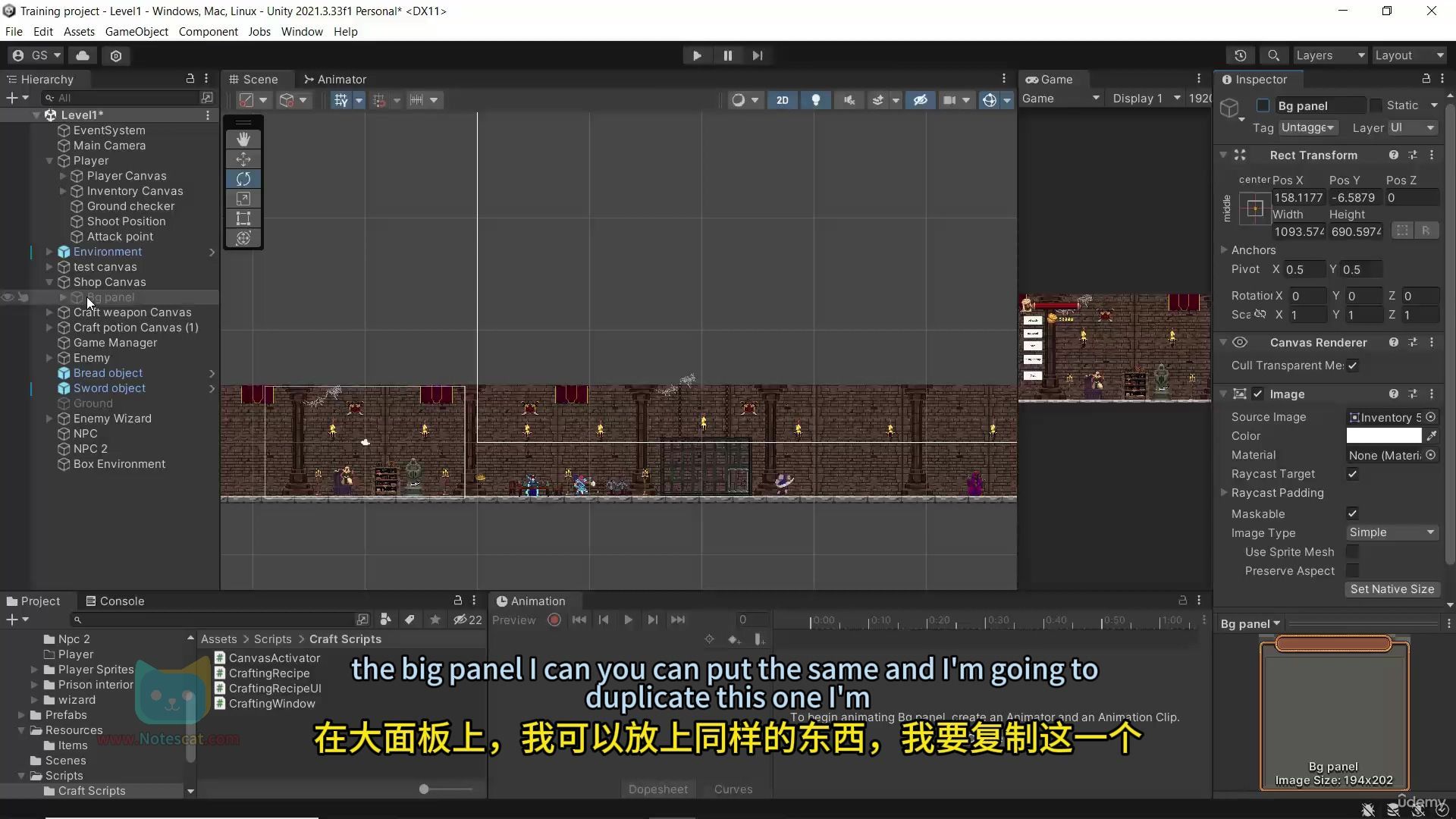Toggle the Image component enabled checkbox

point(1258,394)
